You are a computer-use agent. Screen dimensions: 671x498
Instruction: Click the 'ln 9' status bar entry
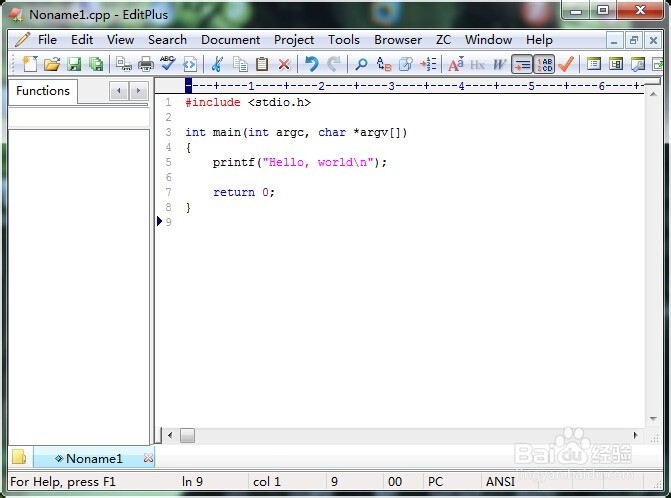(192, 482)
